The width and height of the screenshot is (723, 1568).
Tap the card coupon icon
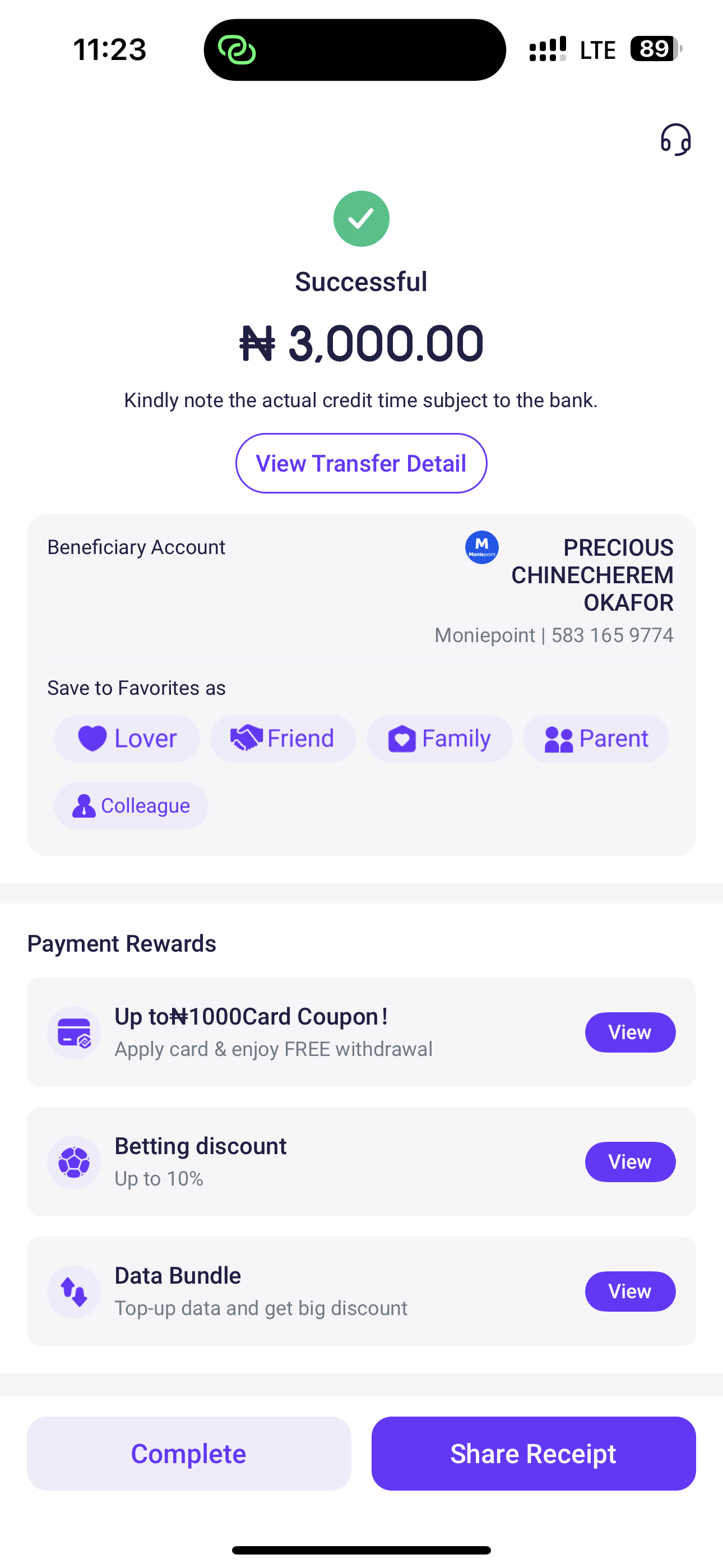(74, 1032)
